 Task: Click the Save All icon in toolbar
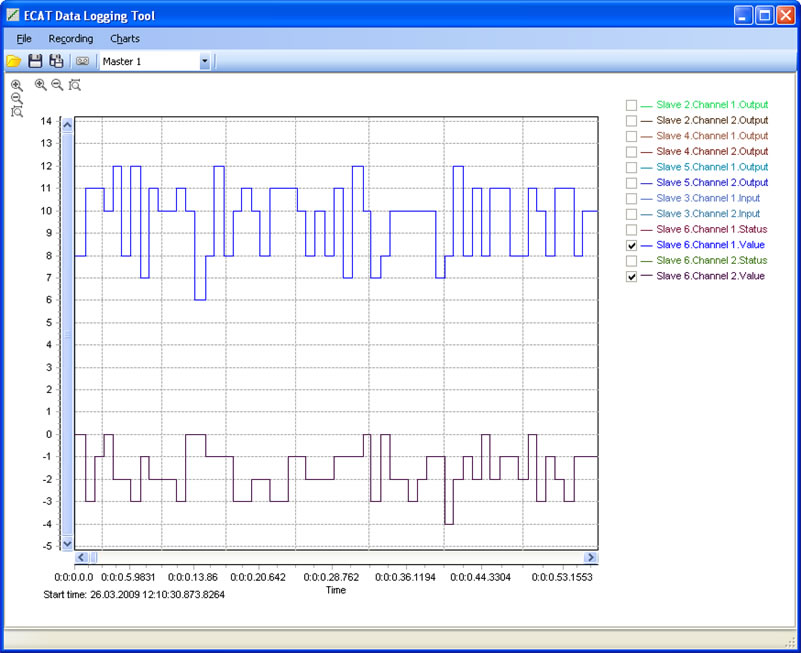click(56, 61)
